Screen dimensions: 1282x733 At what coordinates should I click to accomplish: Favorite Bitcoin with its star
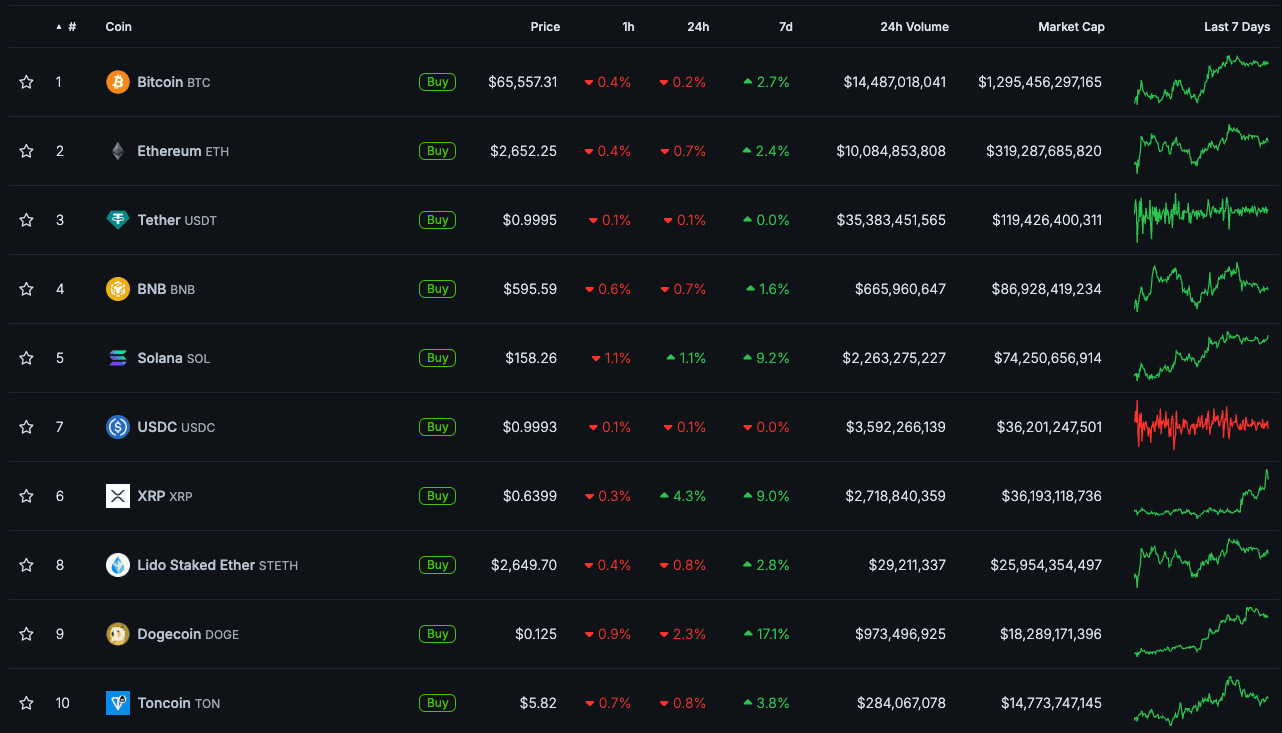click(26, 82)
